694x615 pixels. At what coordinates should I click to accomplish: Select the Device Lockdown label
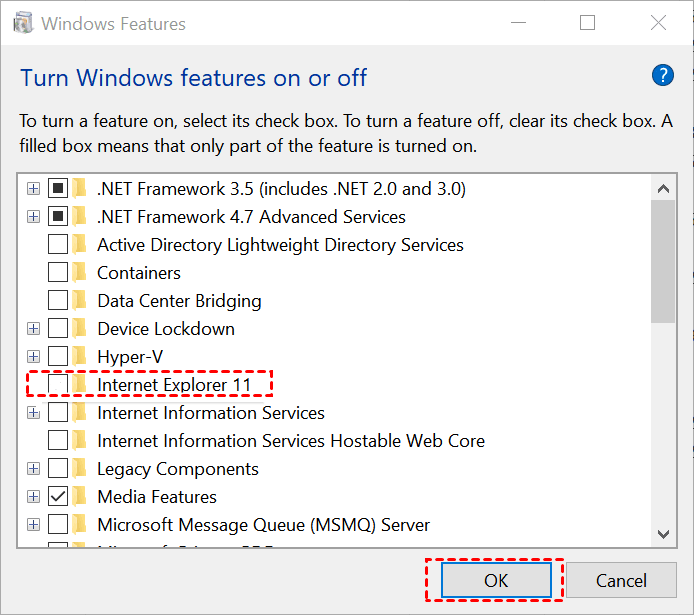click(x=166, y=329)
